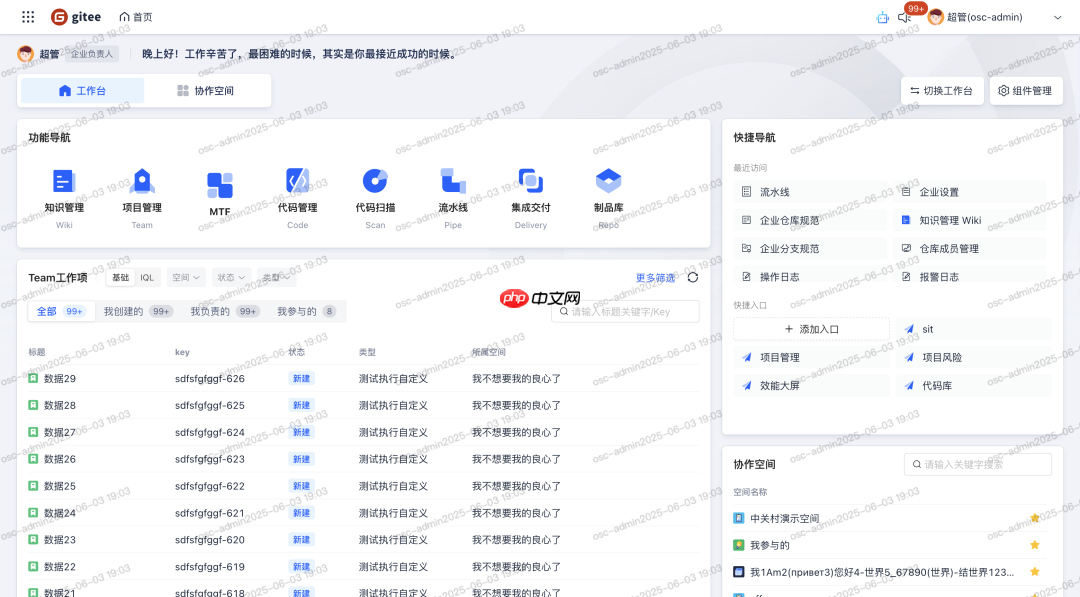The width and height of the screenshot is (1080, 597).
Task: Open 首页 in the top menu bar
Action: coord(137,17)
